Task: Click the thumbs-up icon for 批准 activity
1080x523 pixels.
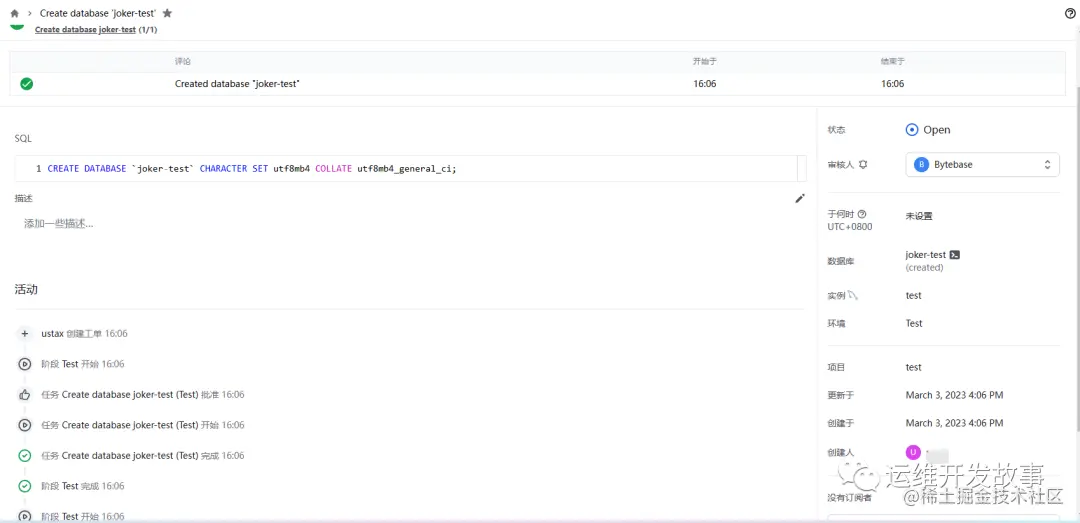Action: [x=25, y=395]
